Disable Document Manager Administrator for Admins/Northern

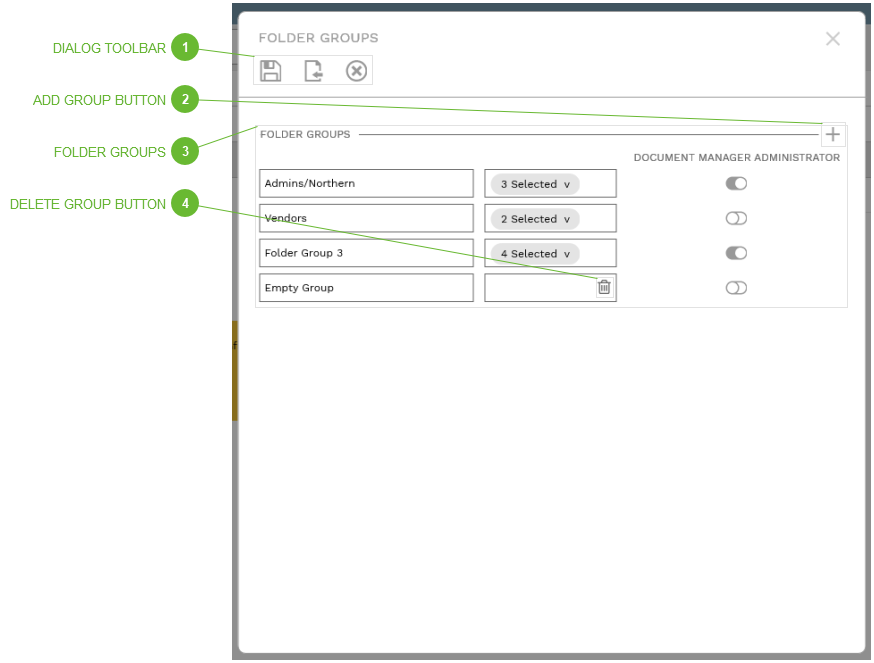pyautogui.click(x=736, y=183)
